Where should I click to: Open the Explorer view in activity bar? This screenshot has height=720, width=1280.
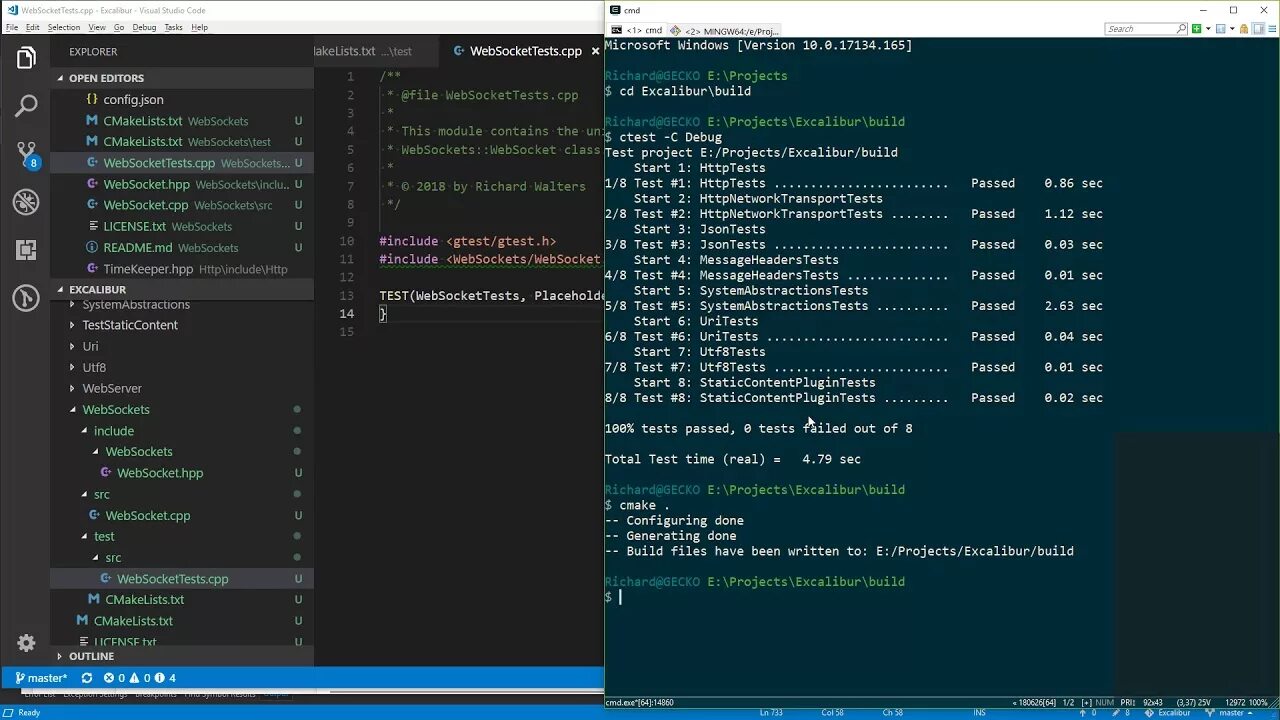point(26,59)
